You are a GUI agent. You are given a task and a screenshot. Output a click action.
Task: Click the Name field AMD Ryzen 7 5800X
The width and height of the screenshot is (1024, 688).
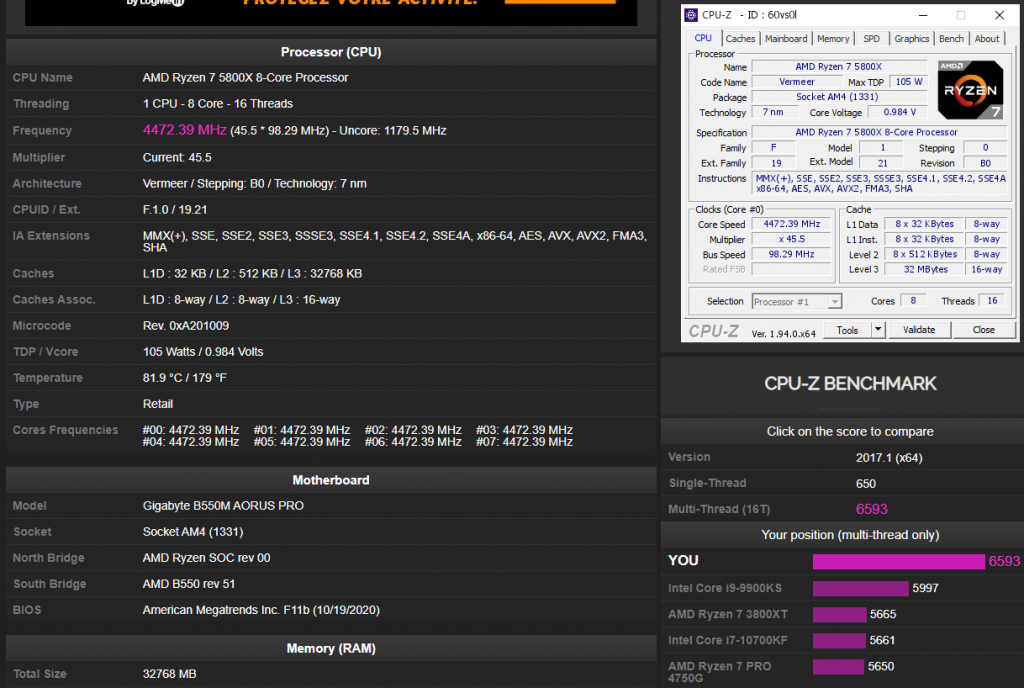tap(839, 67)
